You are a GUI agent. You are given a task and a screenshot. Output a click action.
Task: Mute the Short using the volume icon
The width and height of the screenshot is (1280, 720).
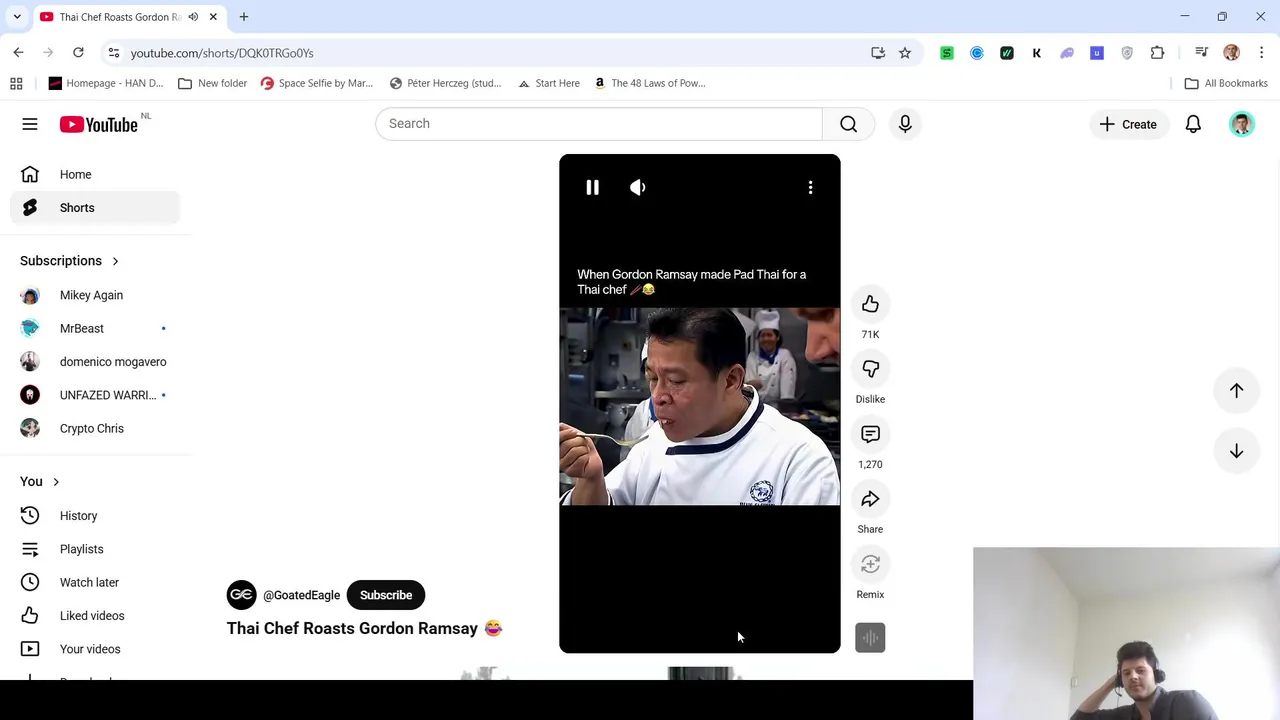[x=638, y=187]
